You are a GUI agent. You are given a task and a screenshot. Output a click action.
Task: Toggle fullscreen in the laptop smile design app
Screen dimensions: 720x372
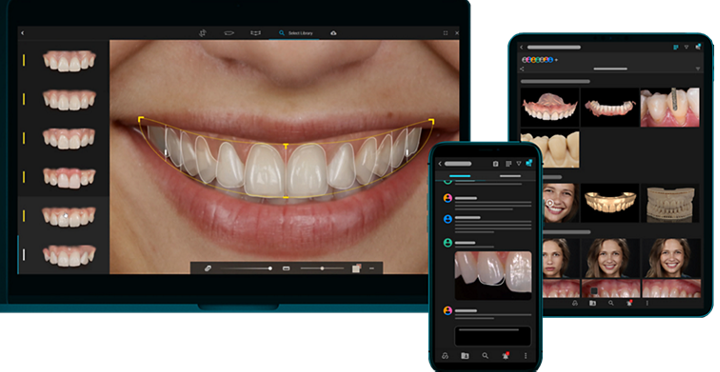[x=445, y=33]
